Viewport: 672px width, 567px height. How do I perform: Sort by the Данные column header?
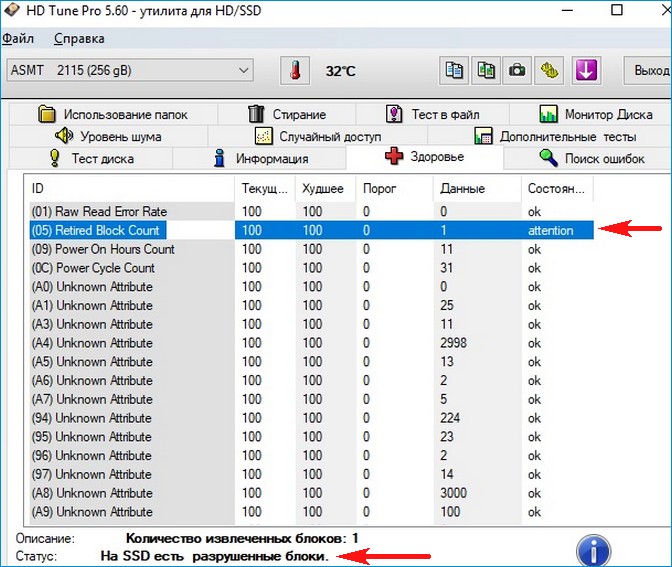[461, 188]
